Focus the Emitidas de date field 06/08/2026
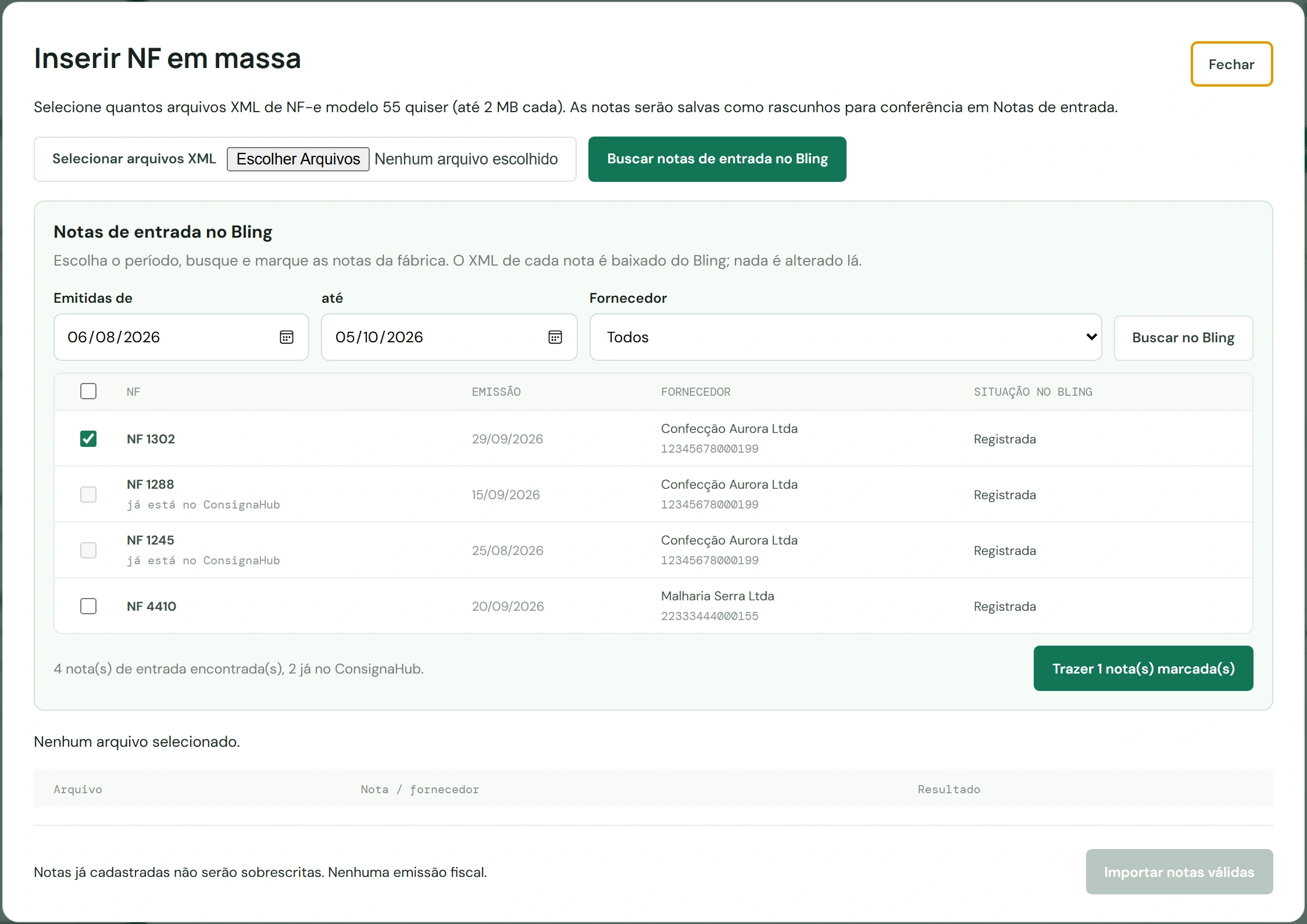The width and height of the screenshot is (1307, 924). [x=181, y=337]
